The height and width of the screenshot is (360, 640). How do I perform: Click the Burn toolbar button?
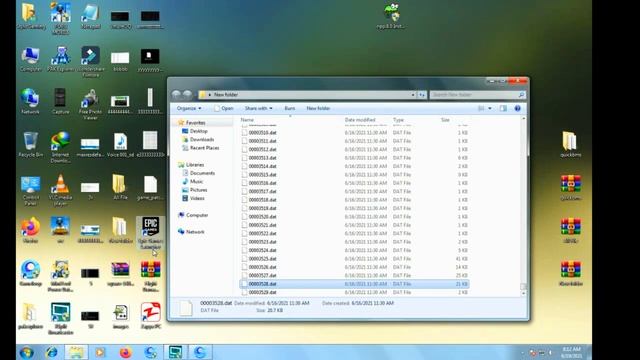pos(290,108)
